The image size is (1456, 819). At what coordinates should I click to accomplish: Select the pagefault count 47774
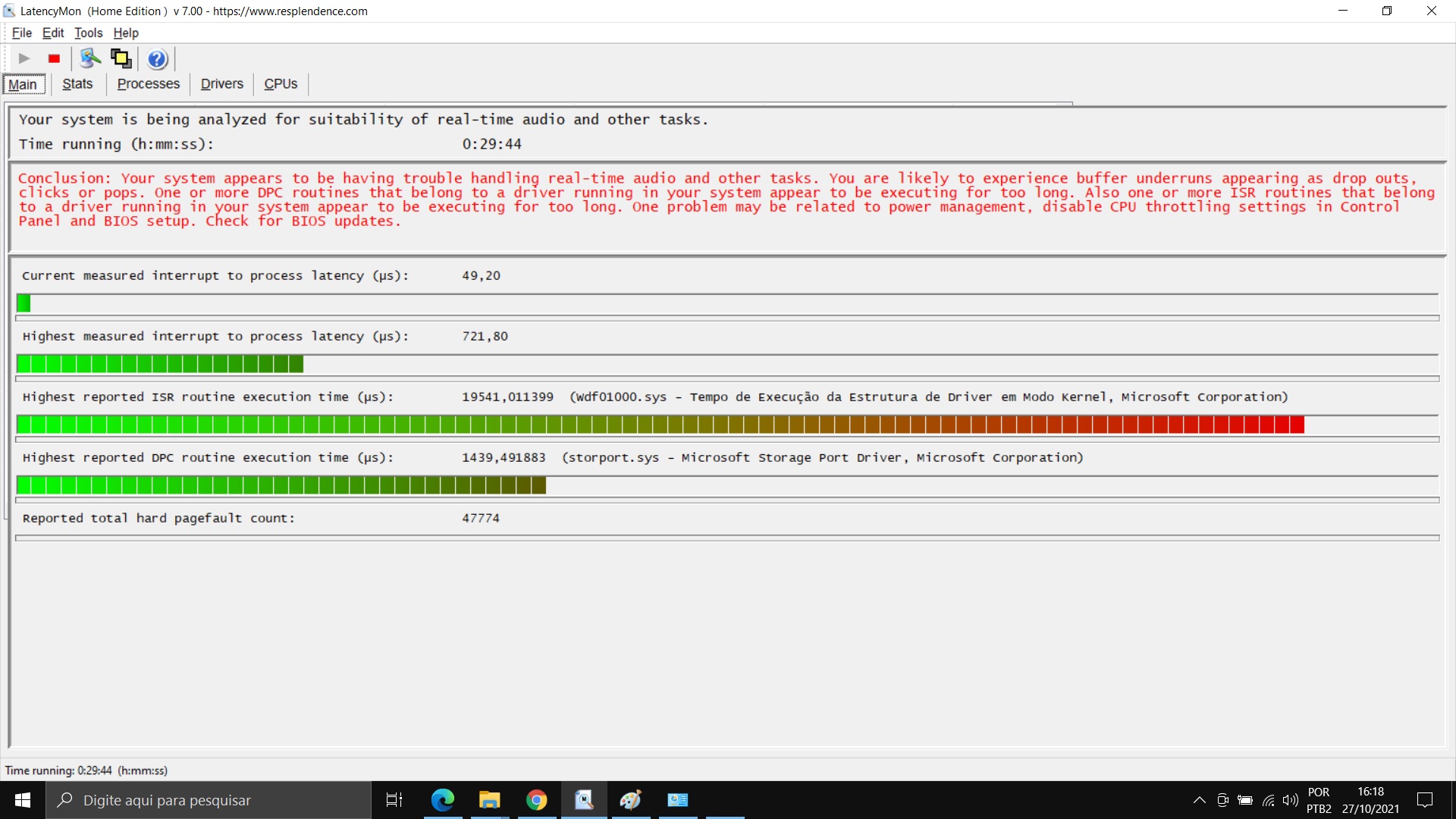click(x=481, y=519)
